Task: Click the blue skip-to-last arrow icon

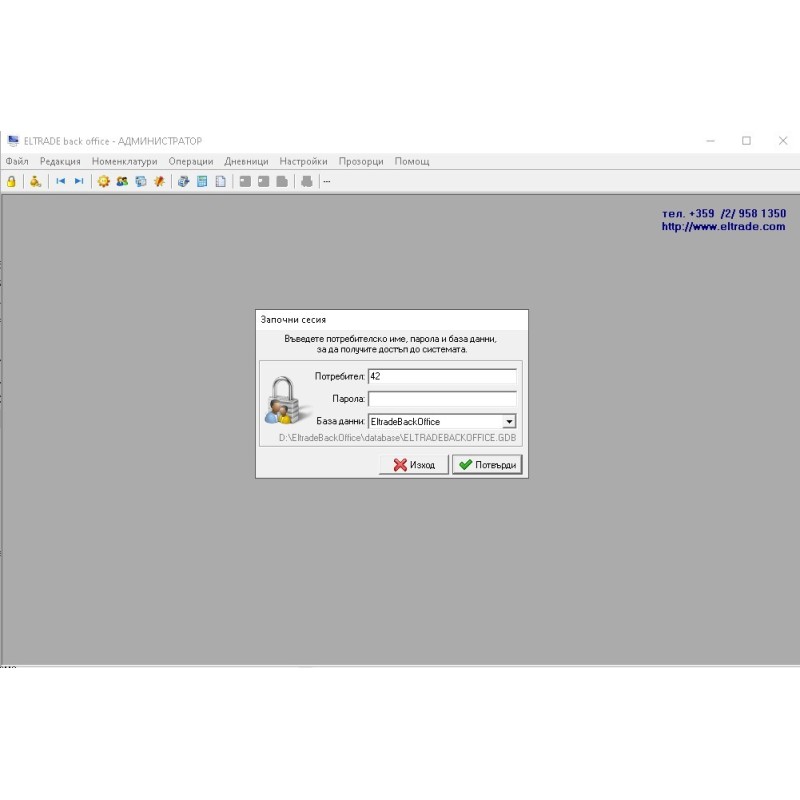Action: click(x=79, y=181)
